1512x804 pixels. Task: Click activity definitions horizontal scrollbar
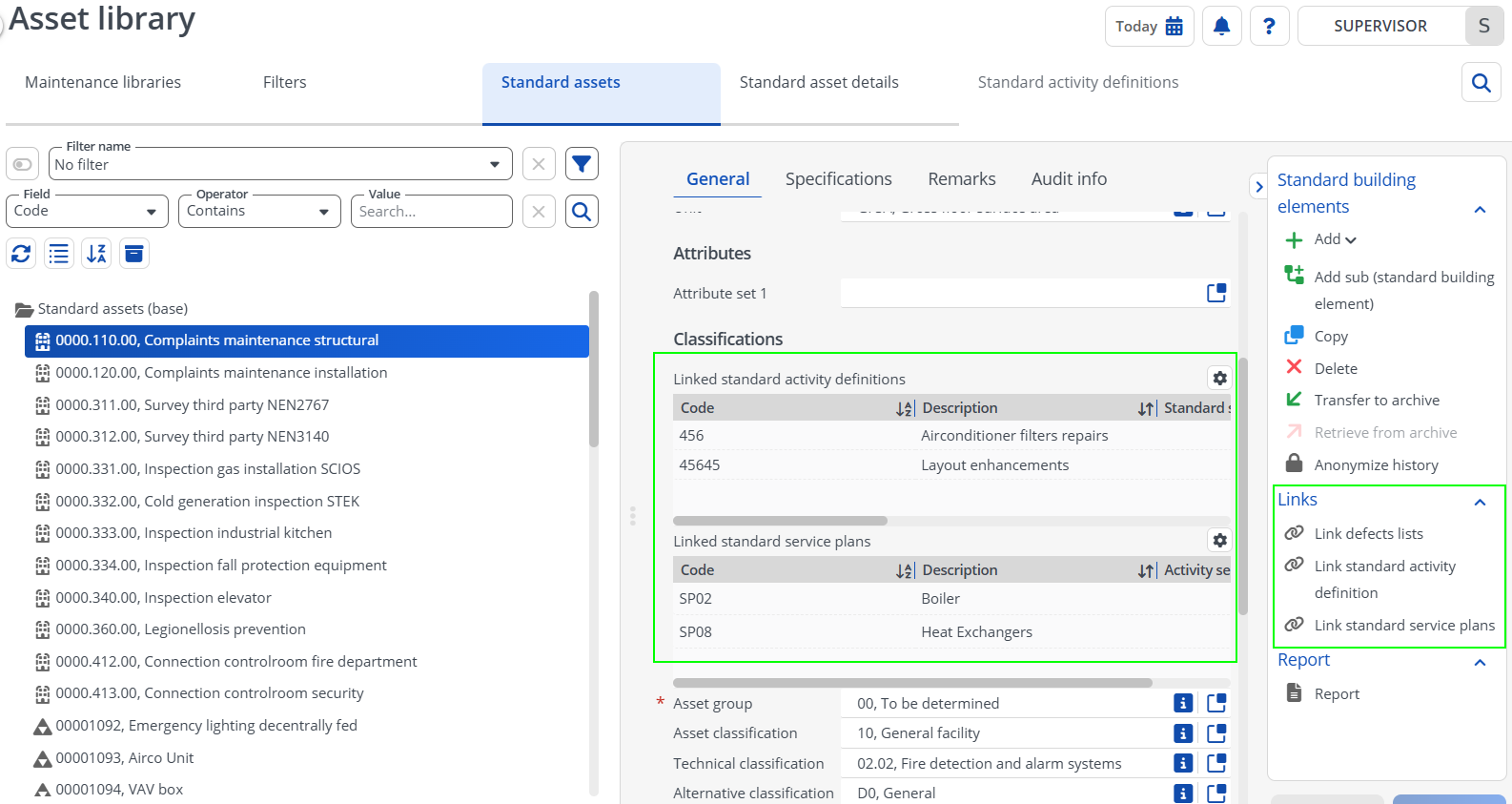click(780, 521)
